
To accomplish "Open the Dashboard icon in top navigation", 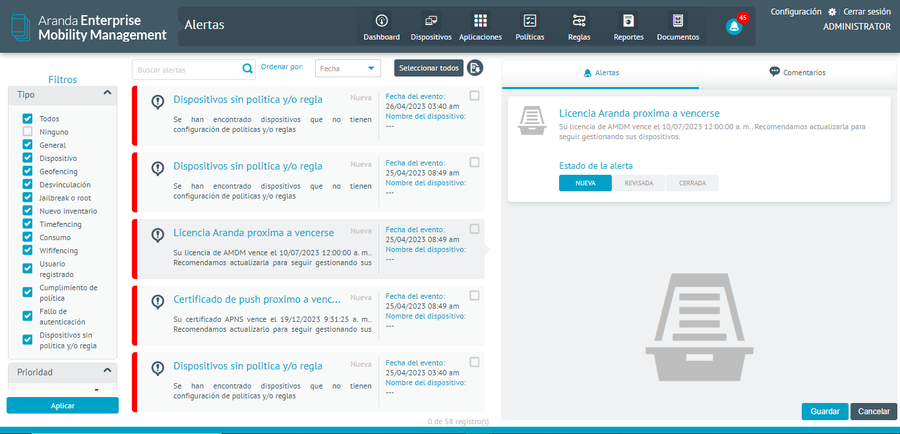I will pyautogui.click(x=381, y=21).
